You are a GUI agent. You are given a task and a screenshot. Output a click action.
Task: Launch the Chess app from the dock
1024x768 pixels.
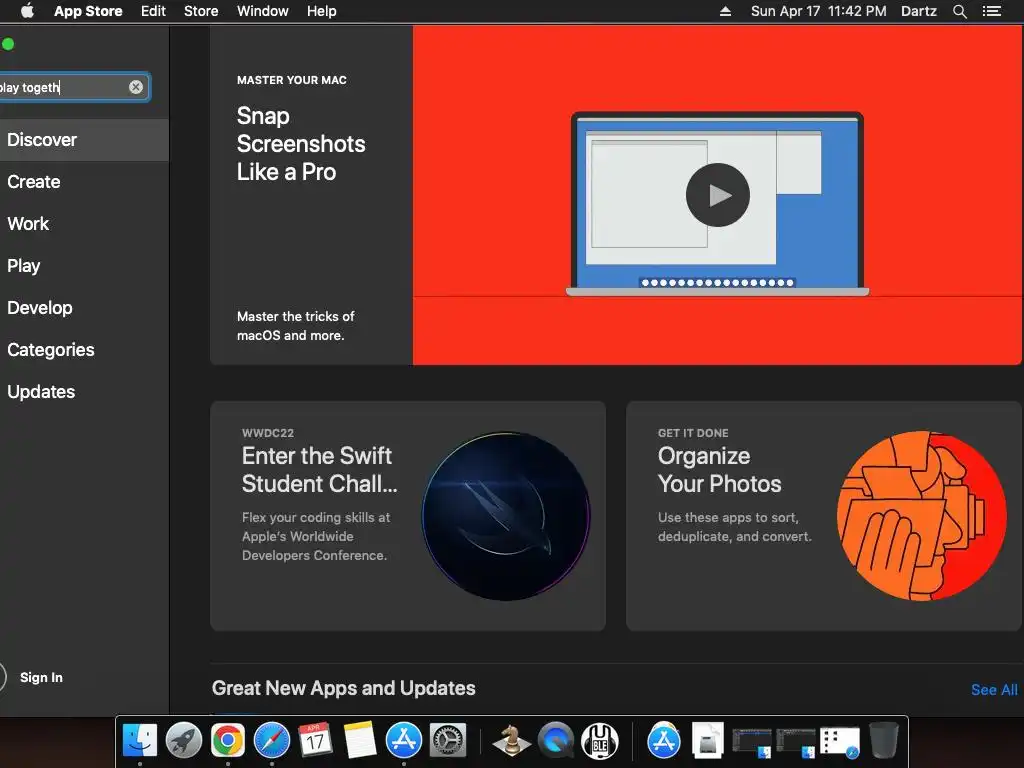tap(511, 741)
